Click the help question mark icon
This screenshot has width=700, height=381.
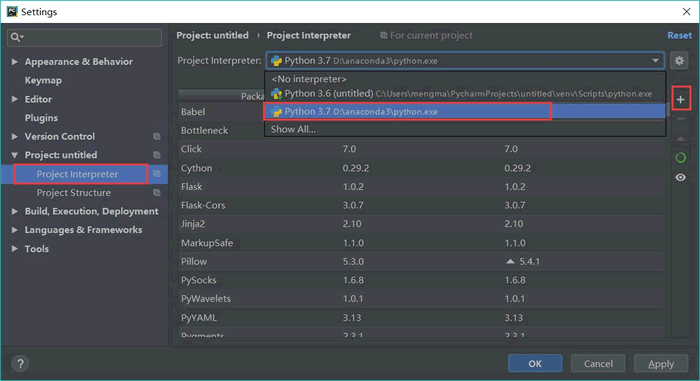20,363
